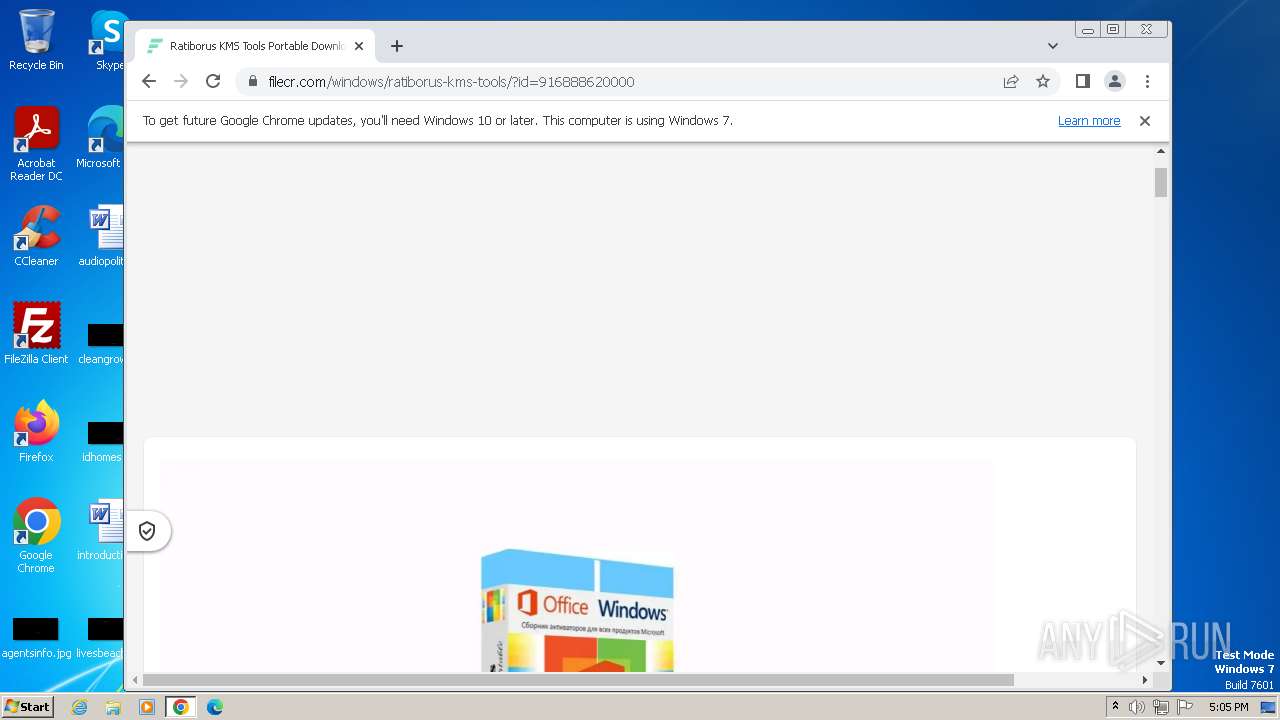
Task: Click the shield privacy badge on page
Action: click(147, 531)
